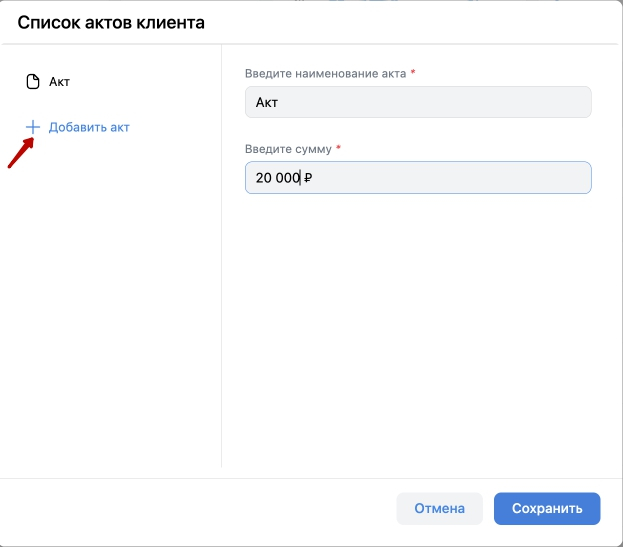Viewport: 623px width, 547px height.
Task: Open the Добавить акт link
Action: click(x=89, y=127)
